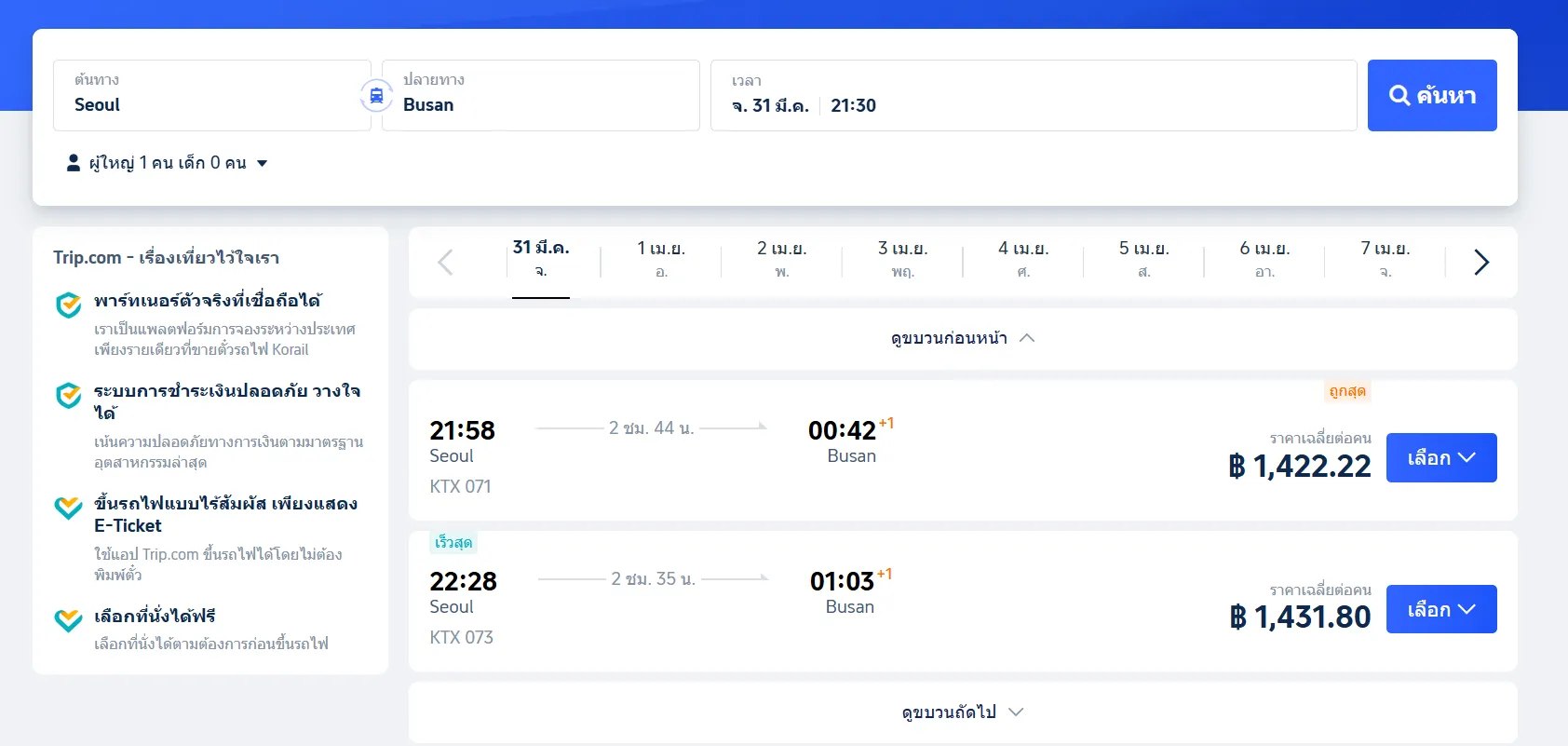This screenshot has width=1568, height=746.
Task: Switch to the 1 เม.ย. date tab
Action: (661, 259)
